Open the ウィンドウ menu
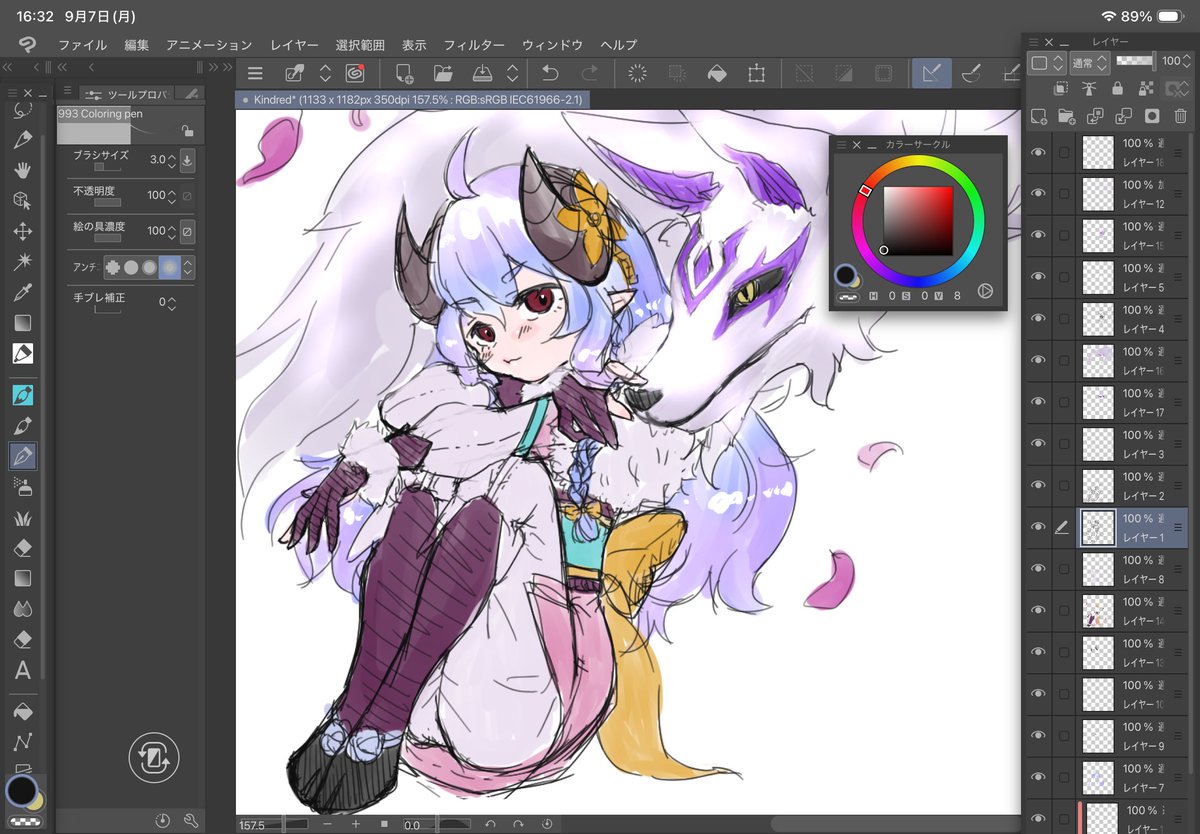1200x834 pixels. pos(553,45)
